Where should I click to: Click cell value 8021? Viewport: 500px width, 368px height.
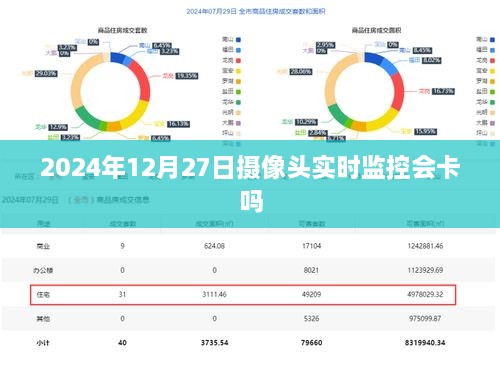311,270
